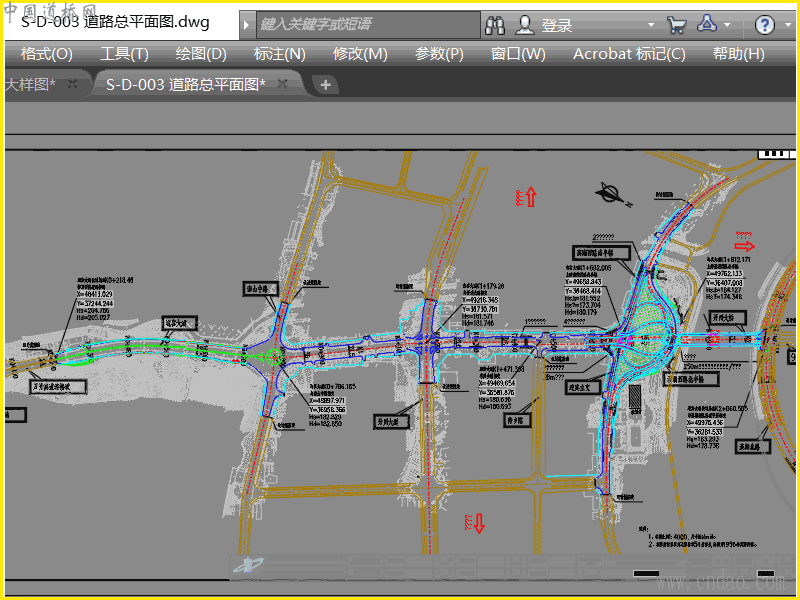The width and height of the screenshot is (800, 600).
Task: Open help via question mark icon
Action: click(764, 25)
